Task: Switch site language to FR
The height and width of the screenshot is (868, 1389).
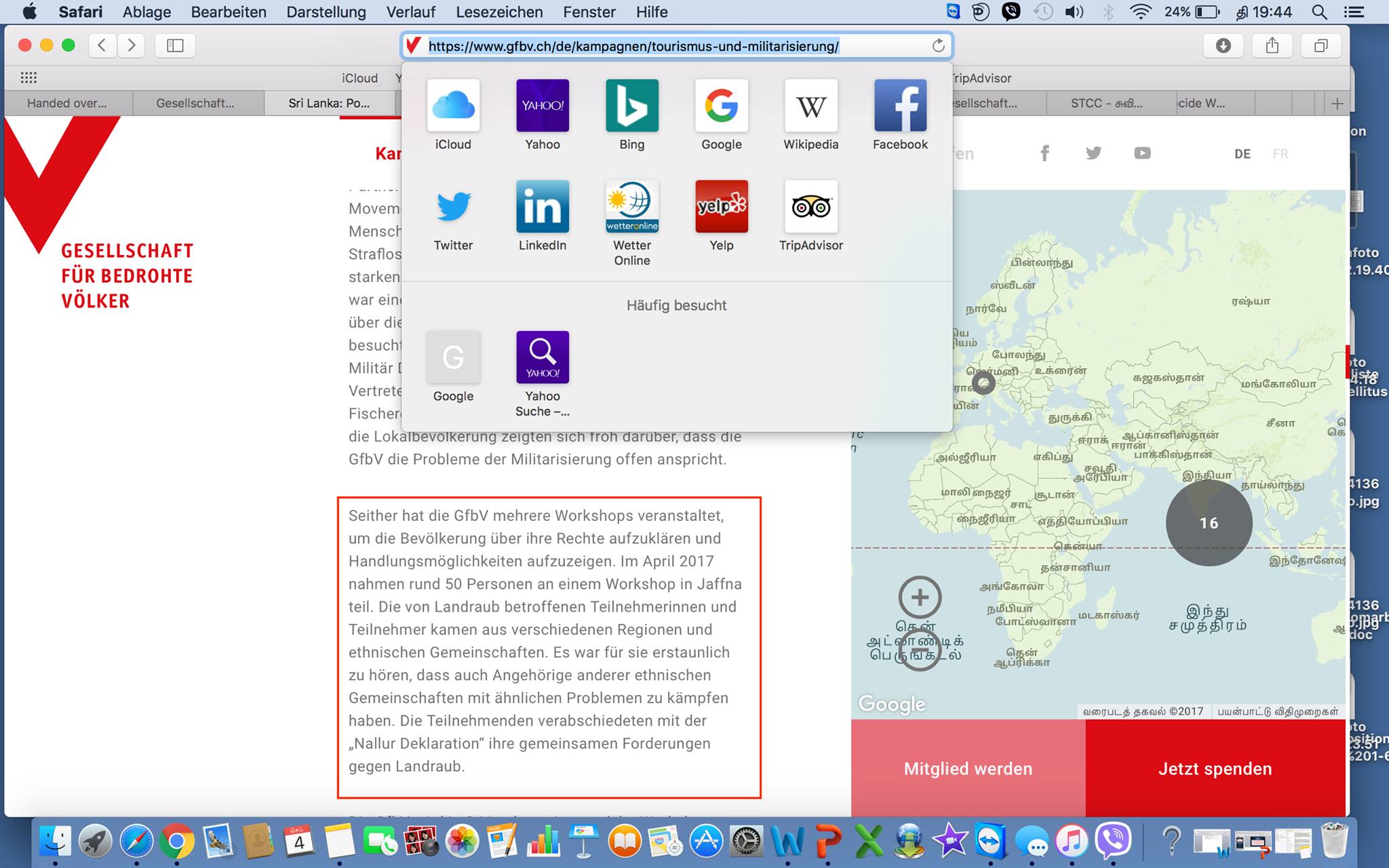Action: coord(1280,154)
